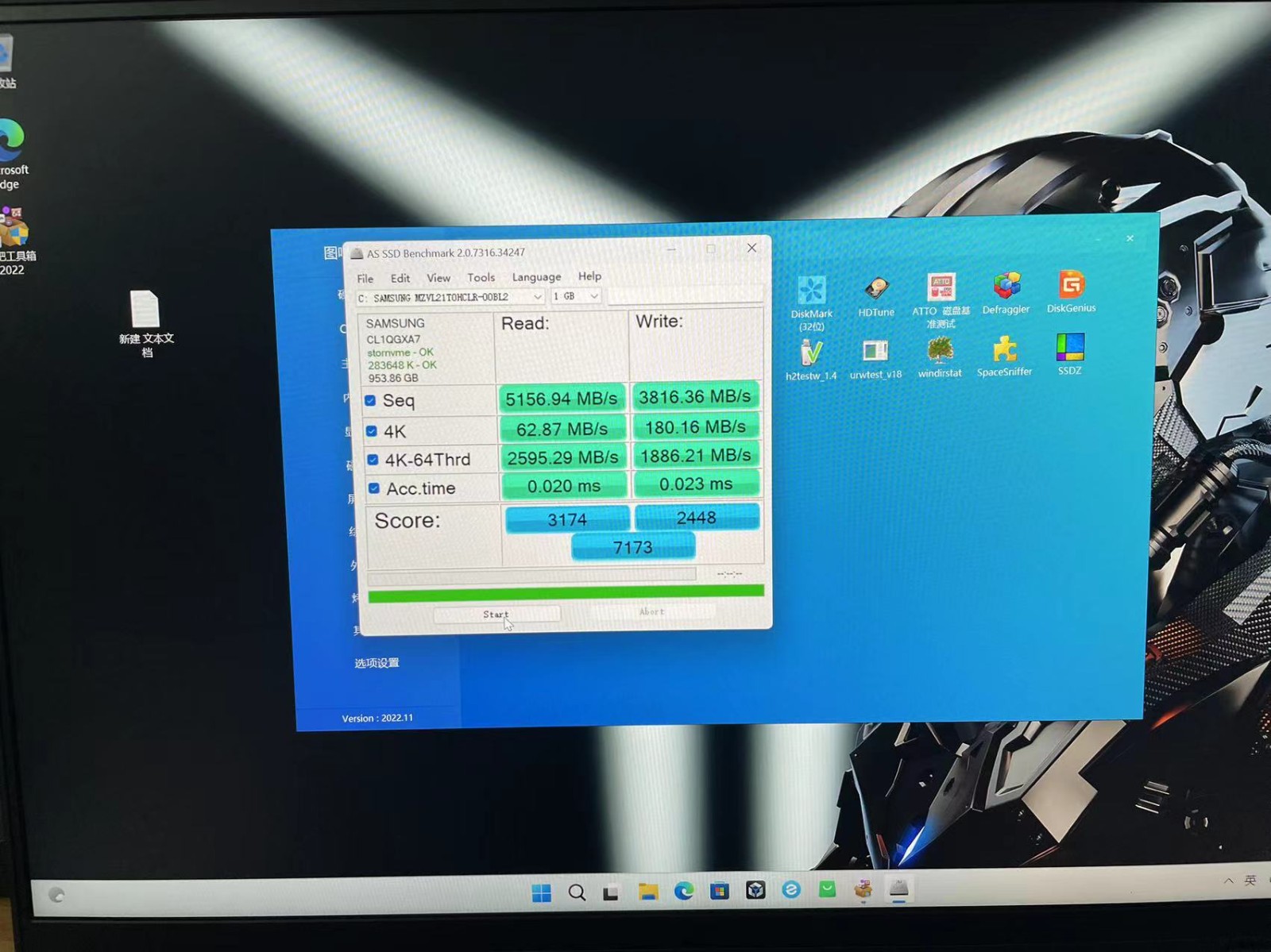Launch SSDZ tool
The width and height of the screenshot is (1271, 952).
(x=1070, y=355)
